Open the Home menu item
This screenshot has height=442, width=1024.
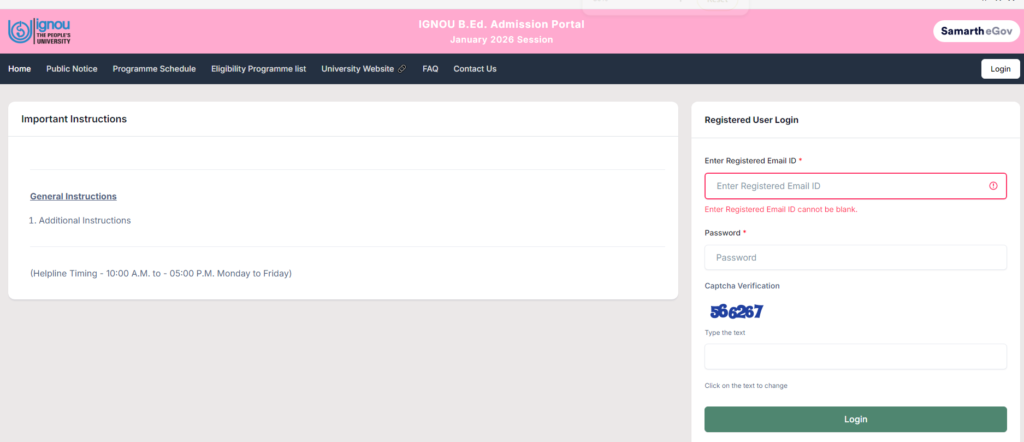pyautogui.click(x=20, y=69)
